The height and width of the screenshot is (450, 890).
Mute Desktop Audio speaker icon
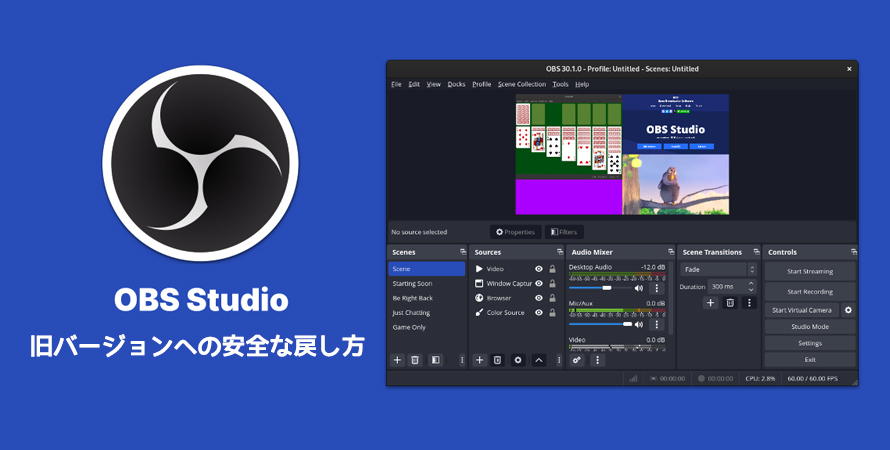pos(639,288)
